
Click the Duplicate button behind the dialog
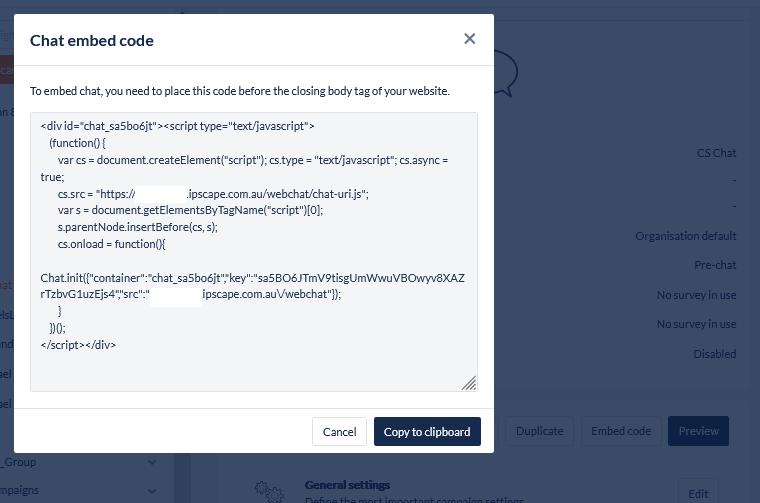pos(540,431)
